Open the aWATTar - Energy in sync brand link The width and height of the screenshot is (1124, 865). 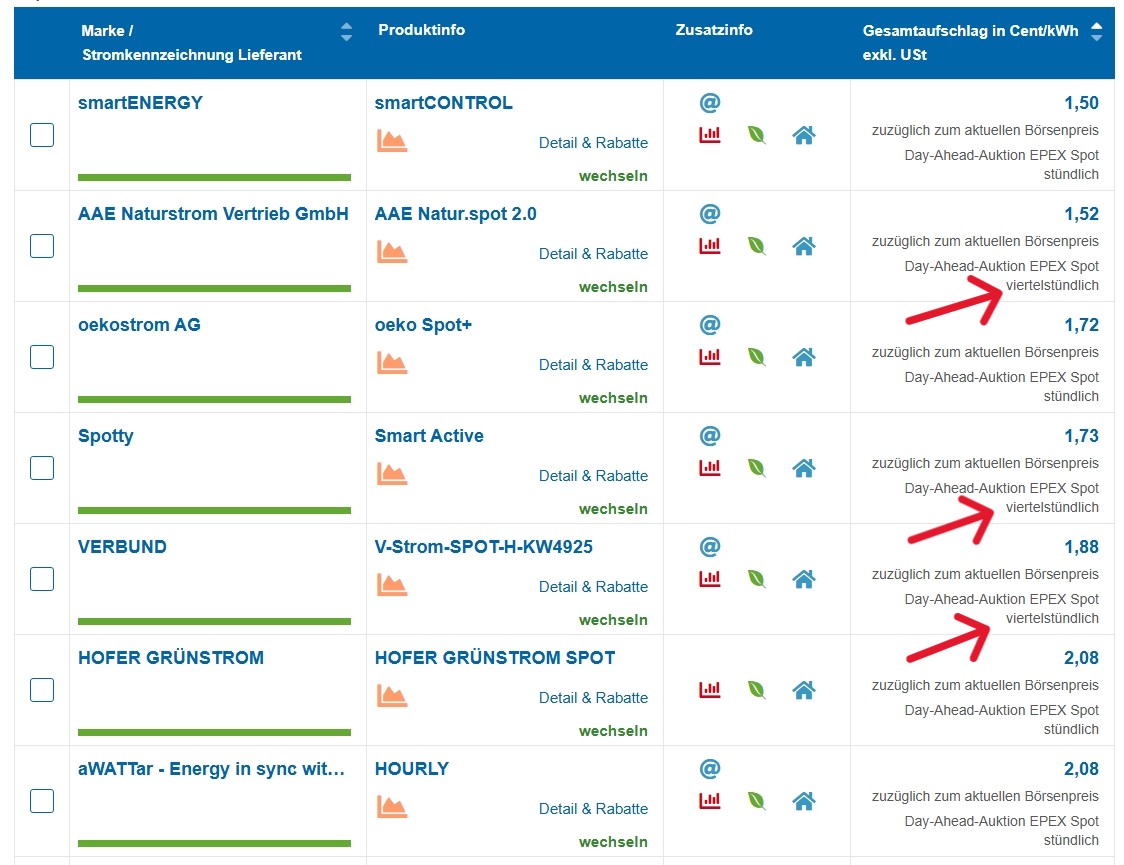[211, 770]
